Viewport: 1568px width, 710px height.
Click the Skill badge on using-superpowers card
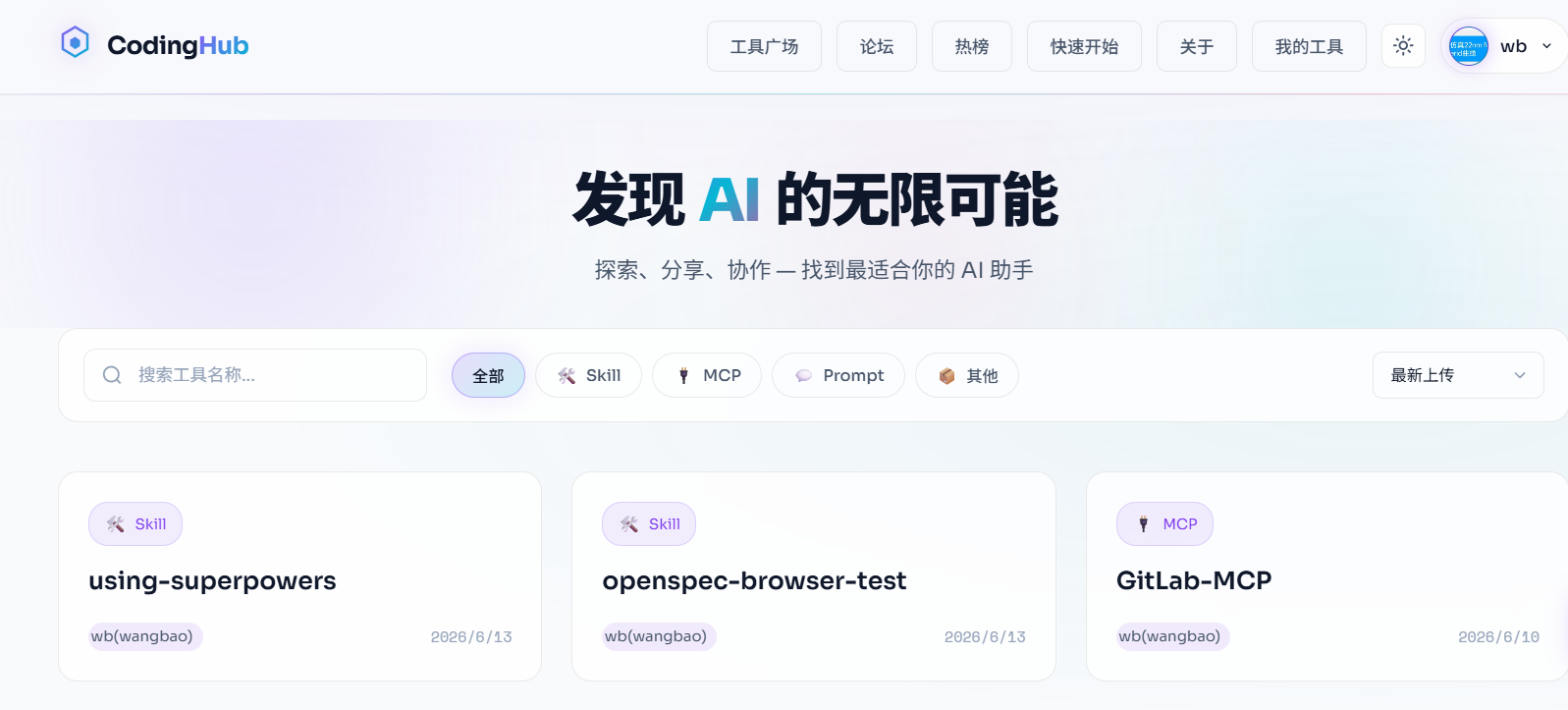click(x=135, y=523)
